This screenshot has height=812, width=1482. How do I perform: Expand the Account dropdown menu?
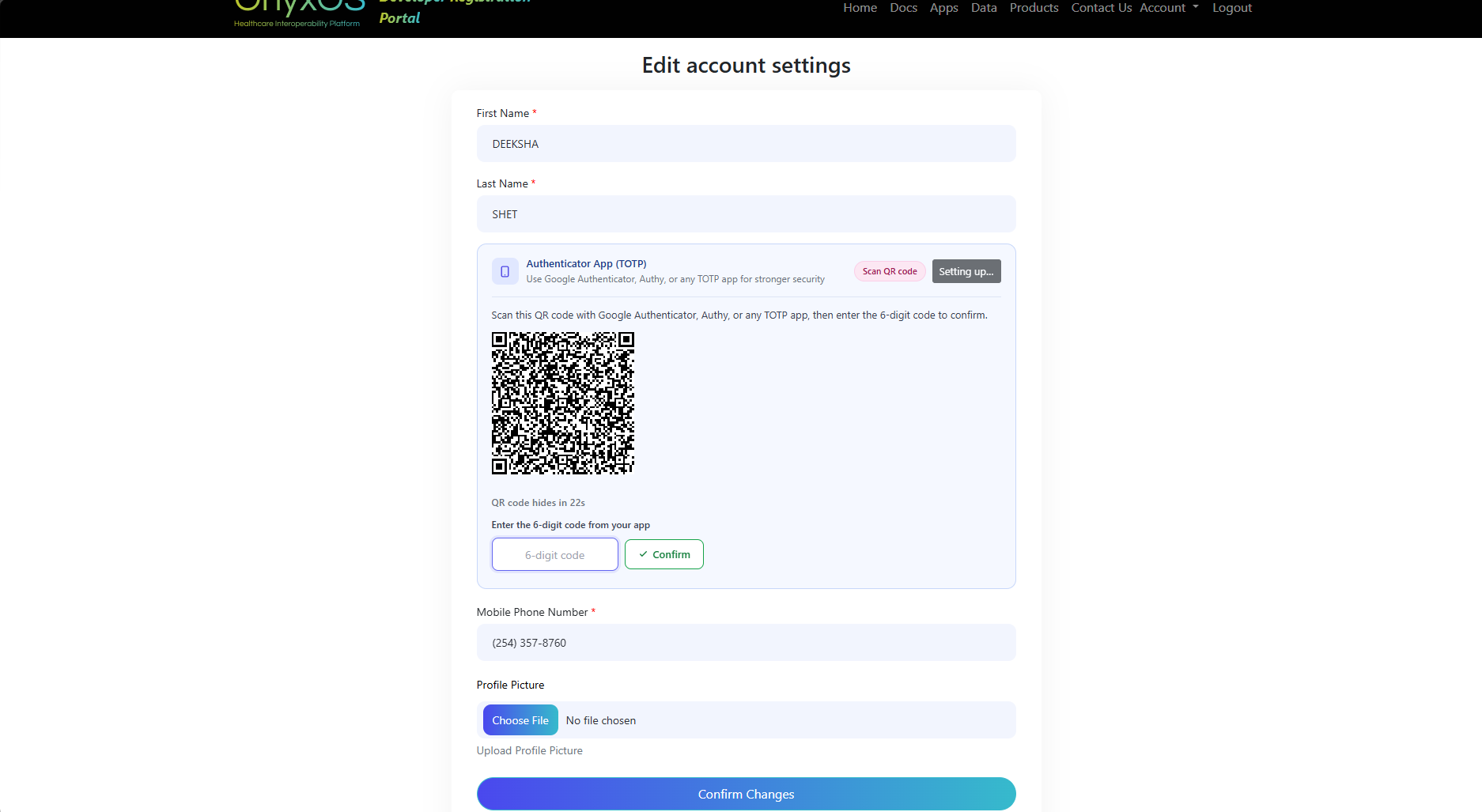click(1169, 8)
